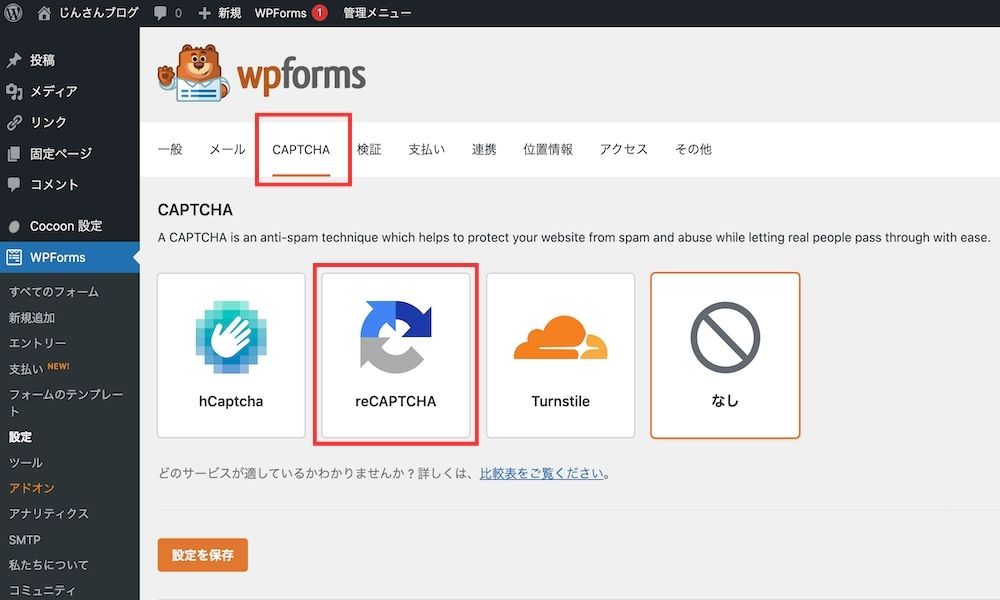Open フォームのテンプレート submenu item
The image size is (1000, 600).
pos(66,402)
